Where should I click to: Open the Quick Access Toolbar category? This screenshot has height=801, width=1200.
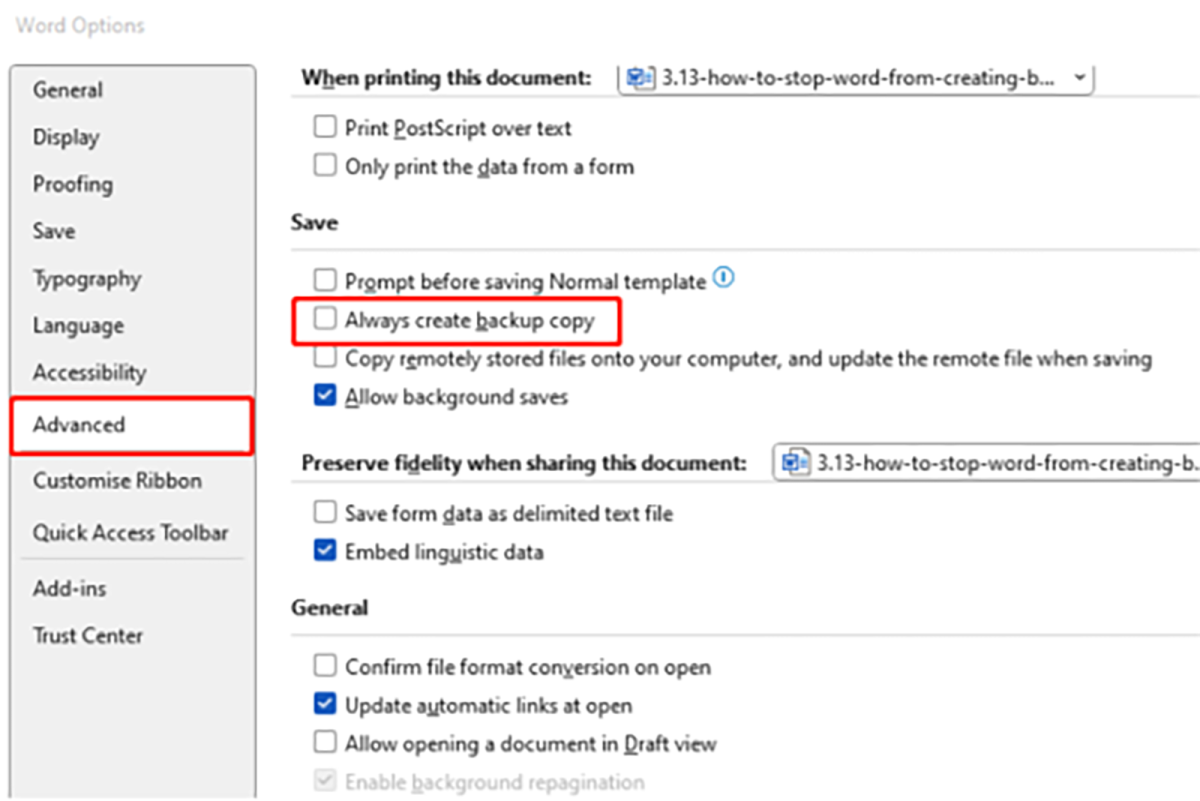point(130,533)
